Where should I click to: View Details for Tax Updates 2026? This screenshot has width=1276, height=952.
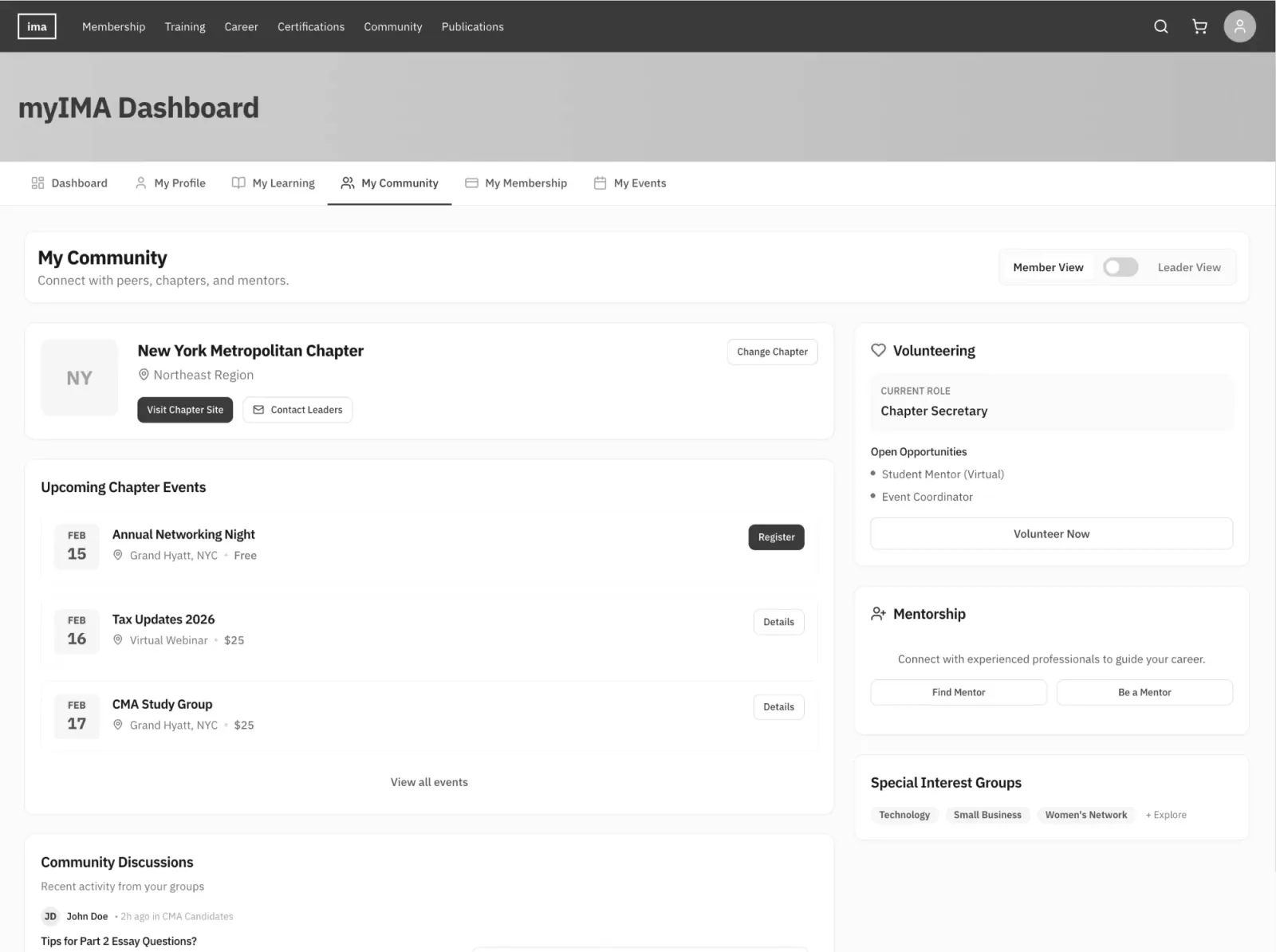tap(778, 622)
